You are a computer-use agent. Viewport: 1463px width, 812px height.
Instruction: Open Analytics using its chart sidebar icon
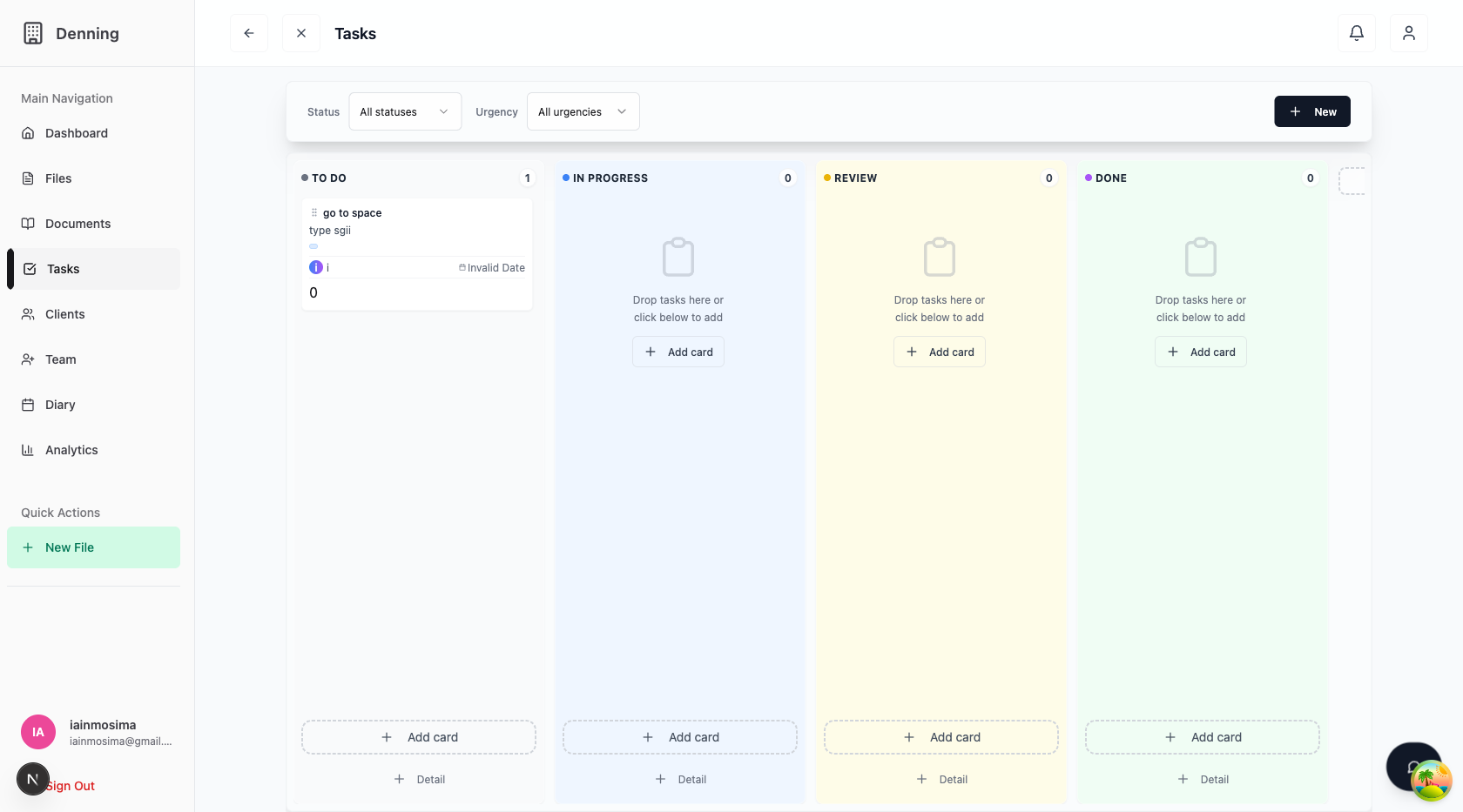click(29, 449)
